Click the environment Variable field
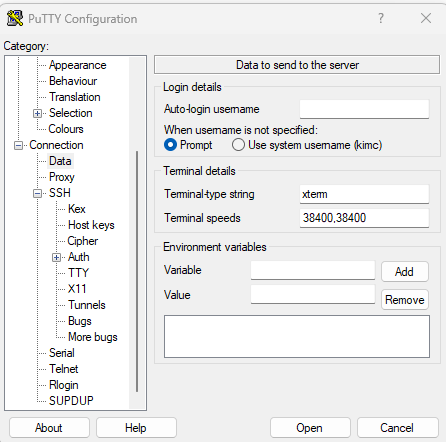This screenshot has height=442, width=446. pyautogui.click(x=313, y=270)
